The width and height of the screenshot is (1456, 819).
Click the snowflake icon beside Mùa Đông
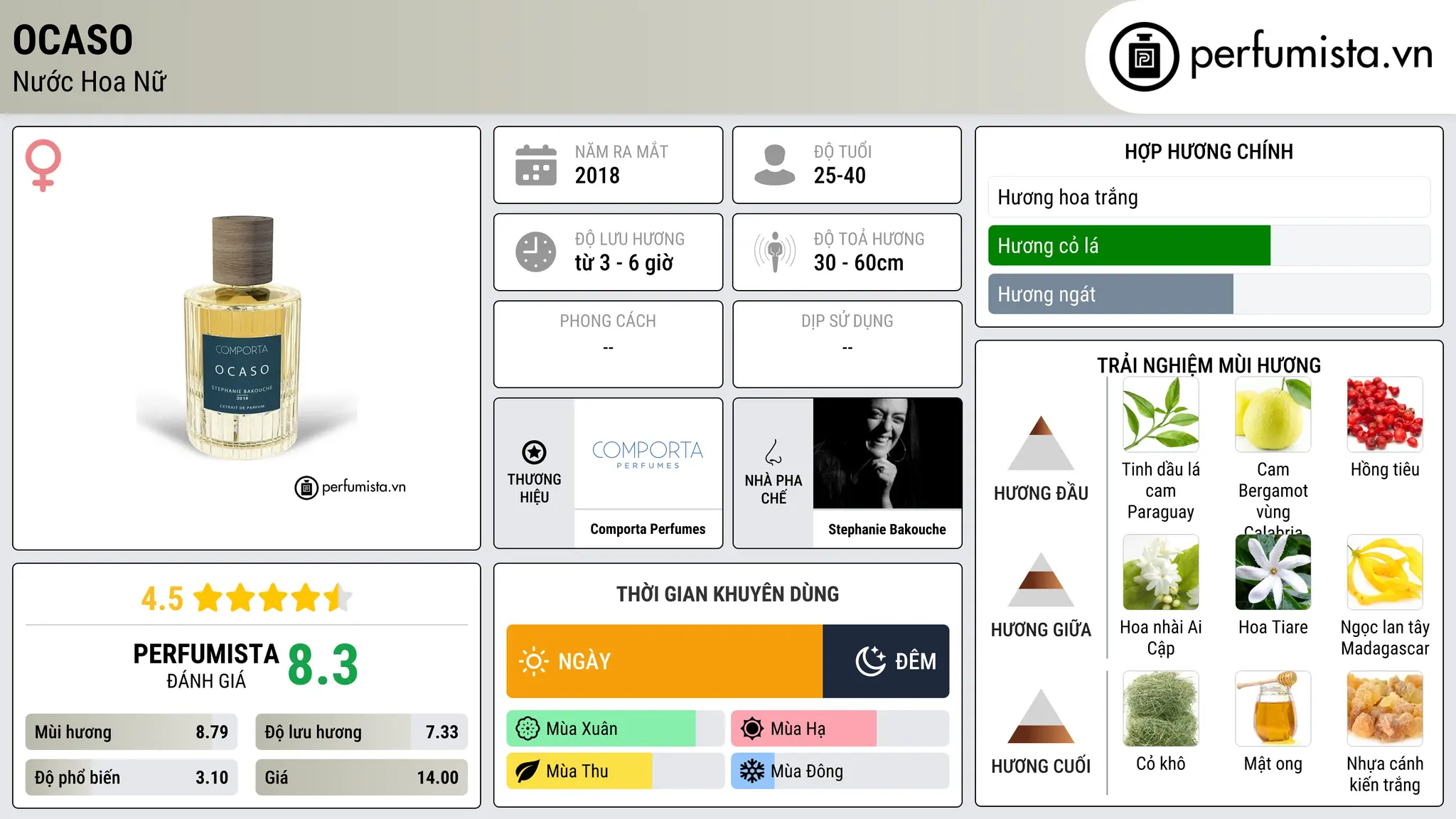(x=752, y=771)
